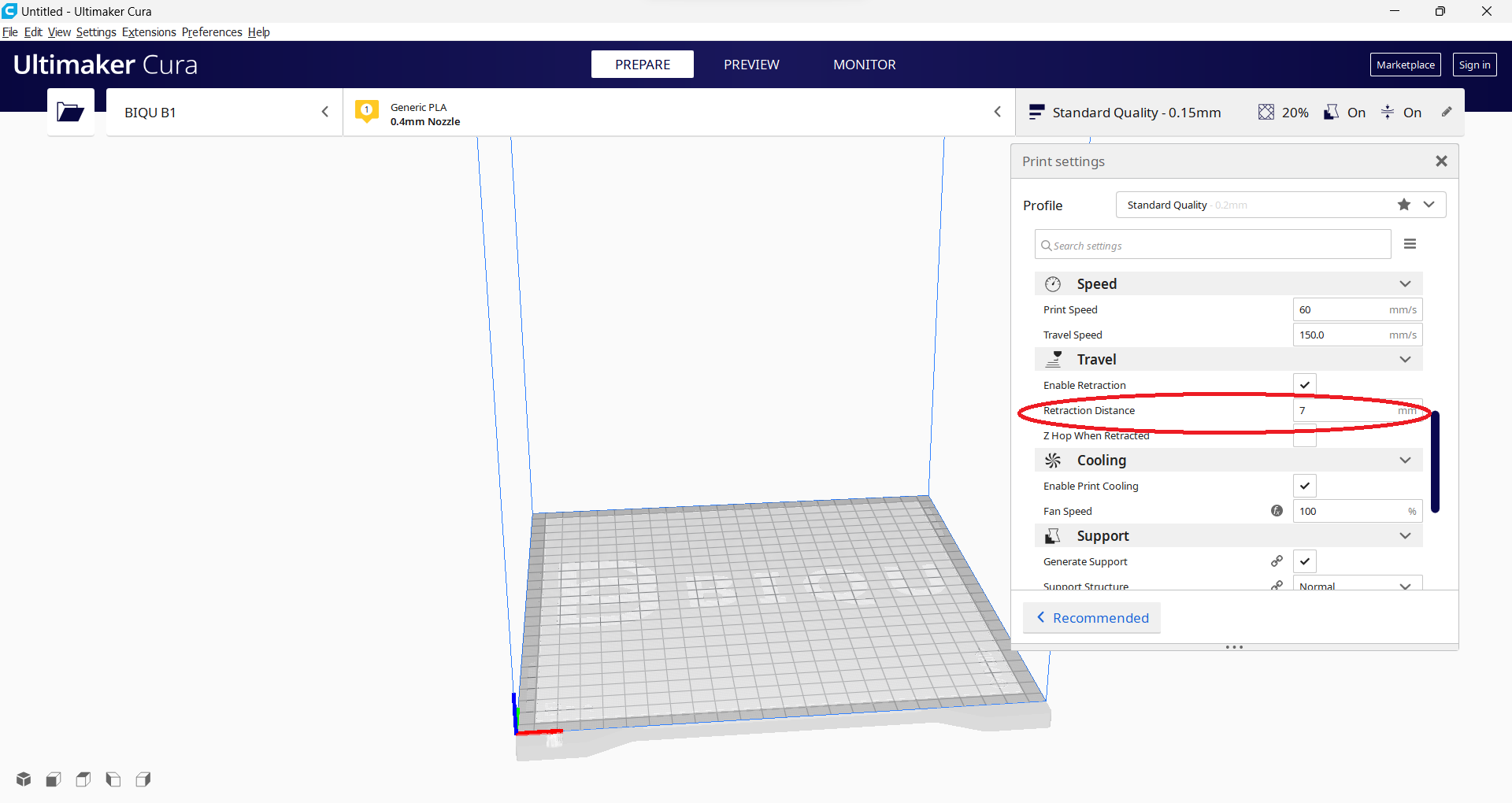
Task: Switch back to Recommended settings
Action: coord(1092,618)
